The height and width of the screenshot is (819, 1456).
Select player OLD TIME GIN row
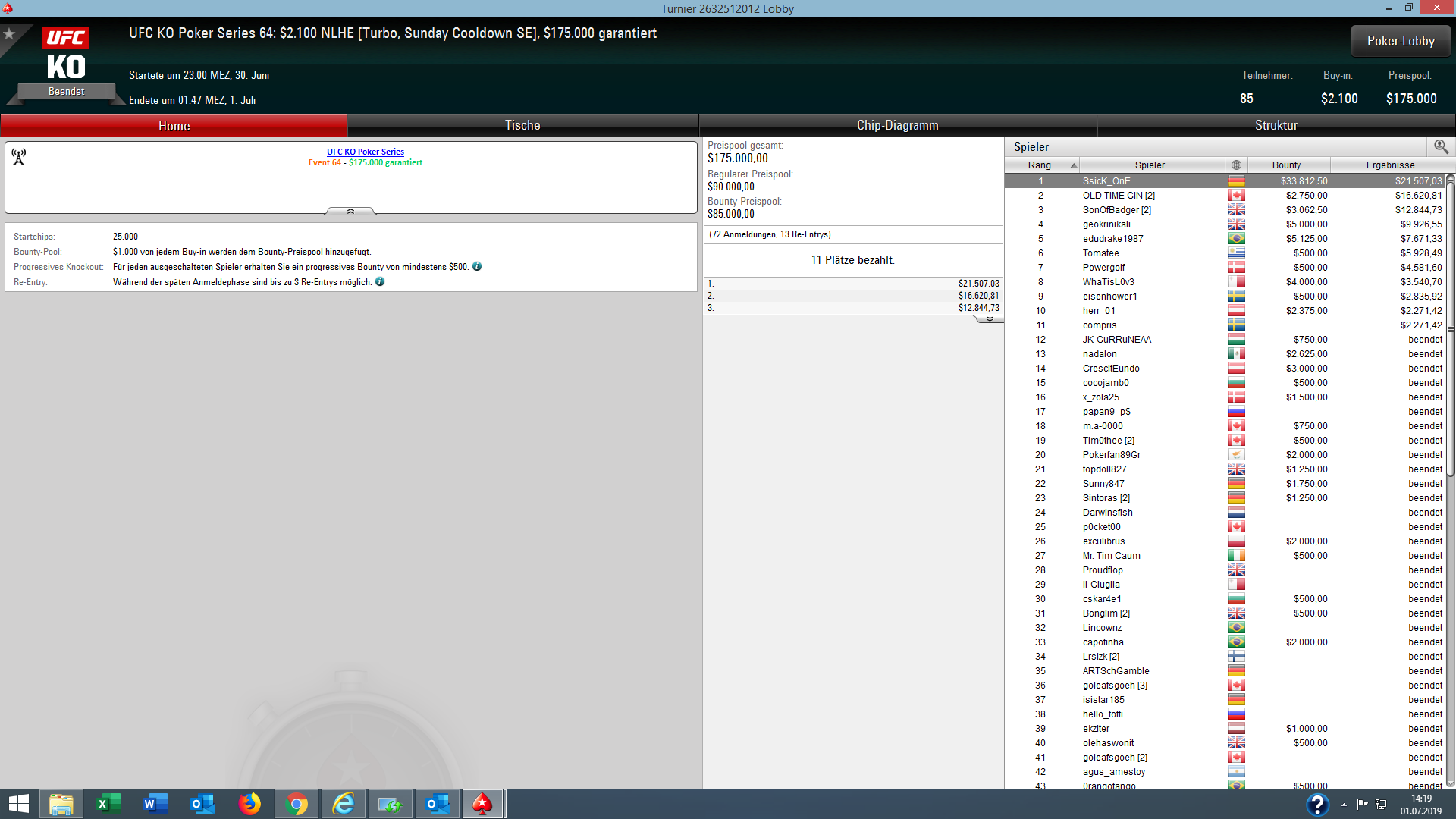pos(1118,196)
